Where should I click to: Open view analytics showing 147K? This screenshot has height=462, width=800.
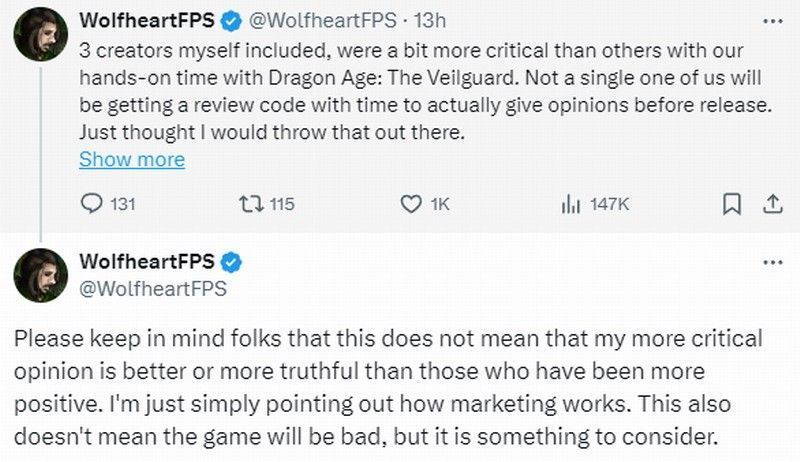tap(571, 204)
